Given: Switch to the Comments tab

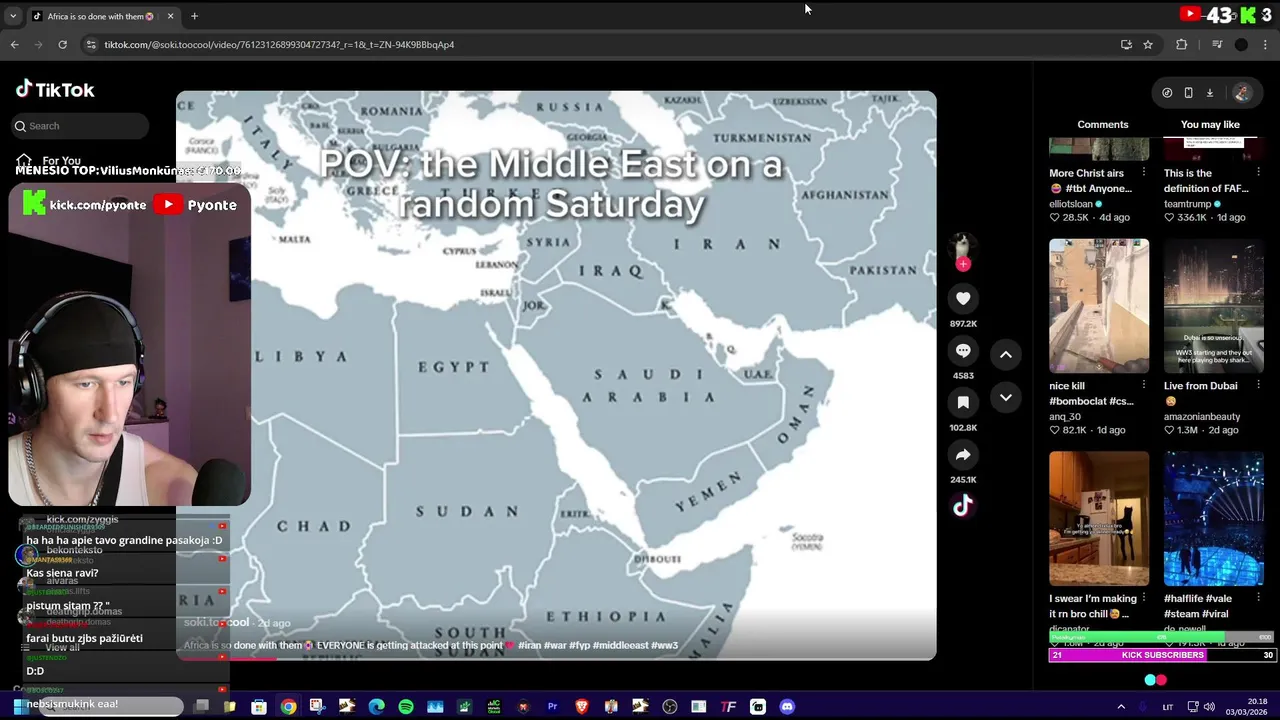Looking at the screenshot, I should pyautogui.click(x=1102, y=124).
